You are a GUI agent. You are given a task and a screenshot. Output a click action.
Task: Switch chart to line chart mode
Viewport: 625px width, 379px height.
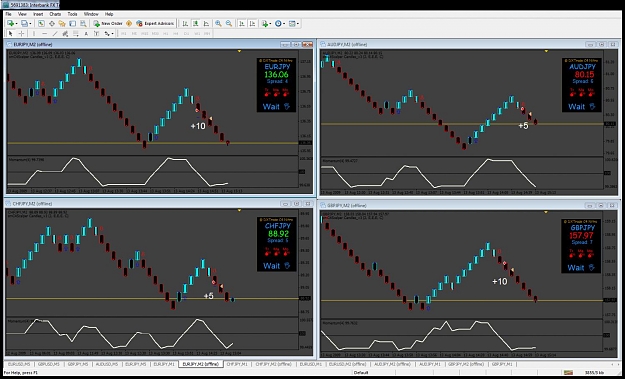[206, 24]
